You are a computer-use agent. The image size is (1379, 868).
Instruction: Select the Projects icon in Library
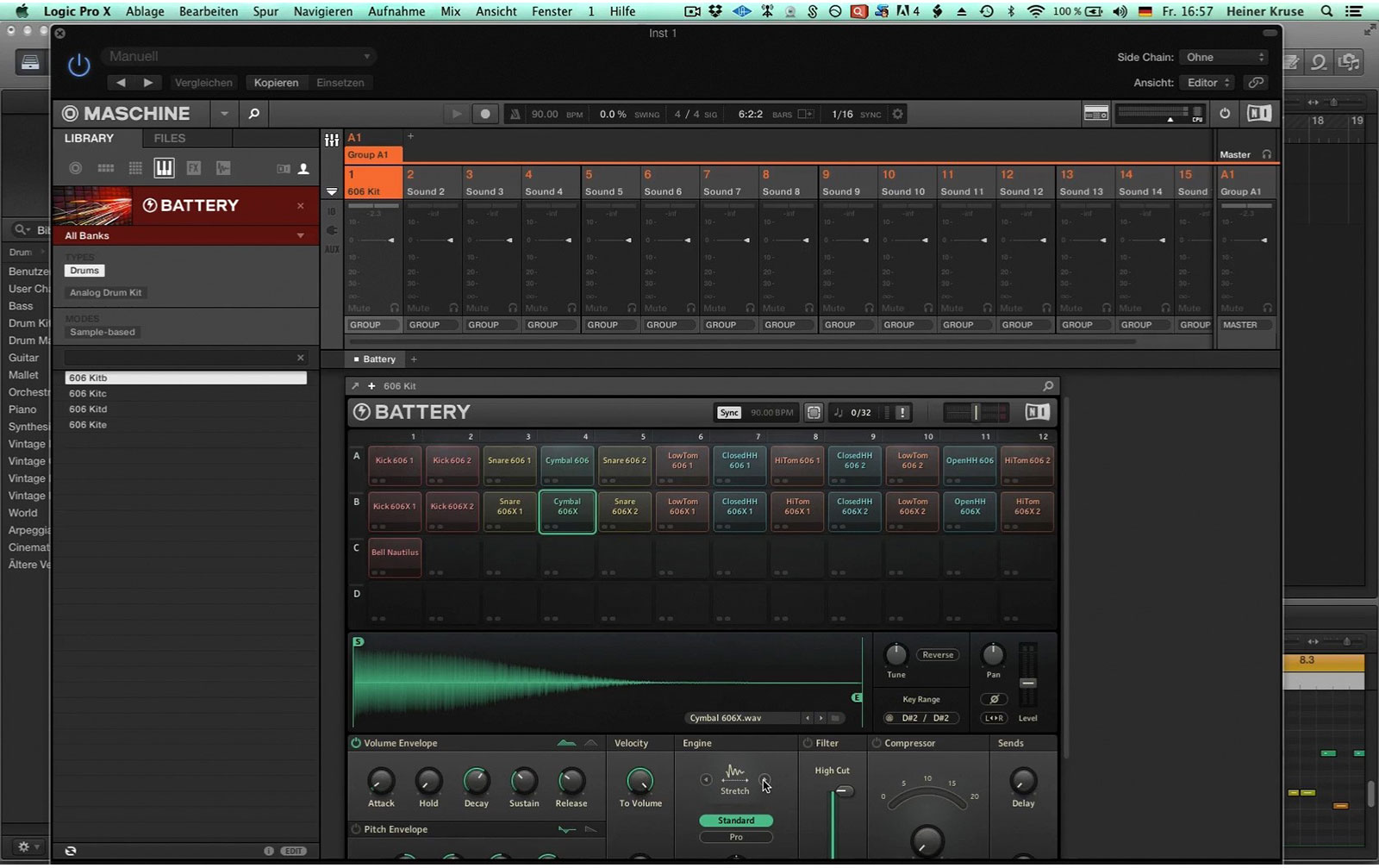pyautogui.click(x=76, y=168)
